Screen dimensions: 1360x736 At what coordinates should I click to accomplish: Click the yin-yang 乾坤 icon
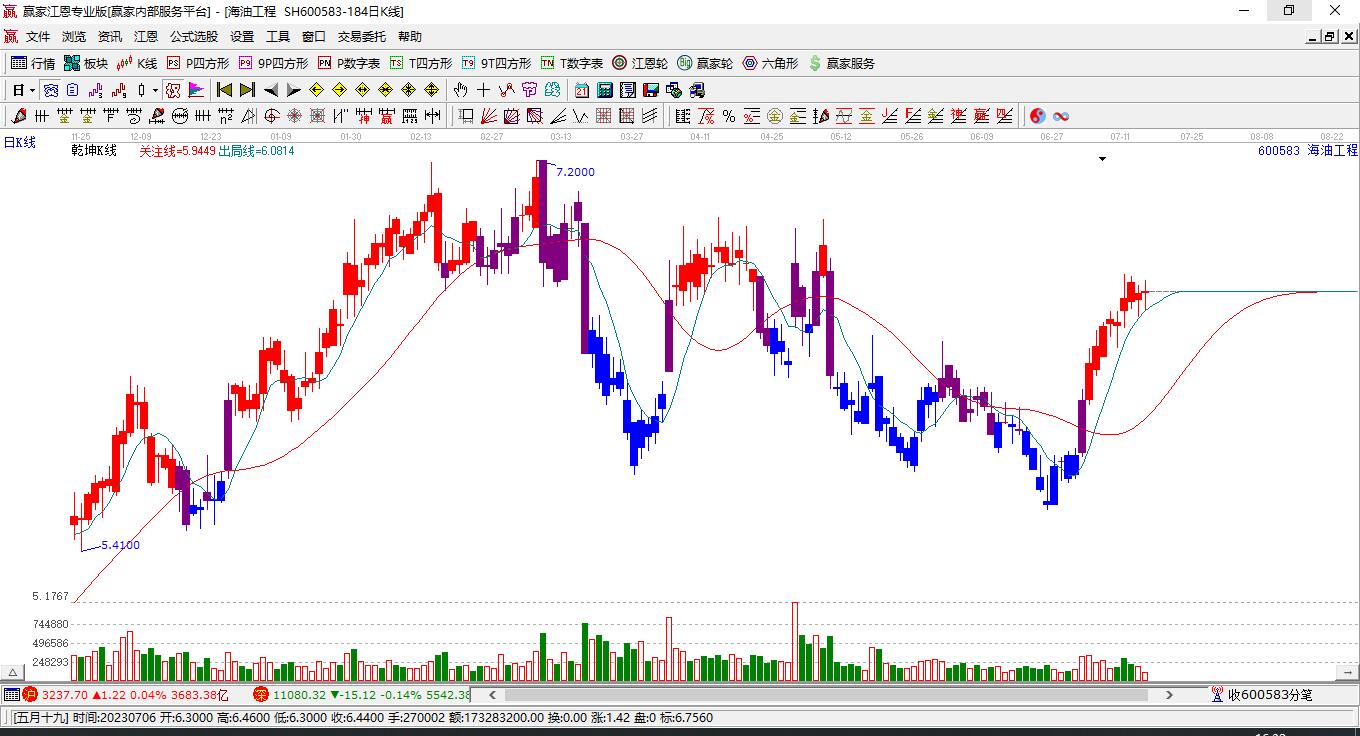(1038, 116)
